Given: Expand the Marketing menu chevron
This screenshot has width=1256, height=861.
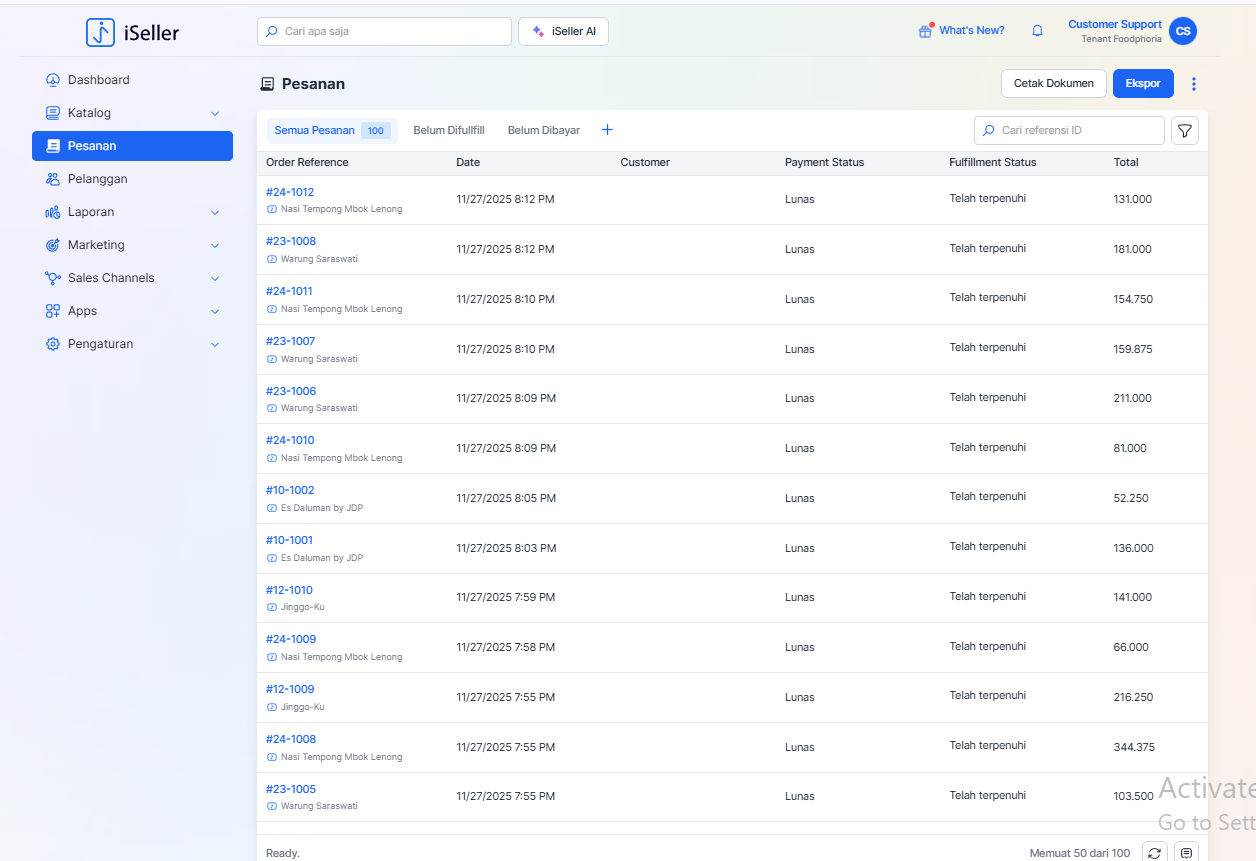Looking at the screenshot, I should coord(215,246).
